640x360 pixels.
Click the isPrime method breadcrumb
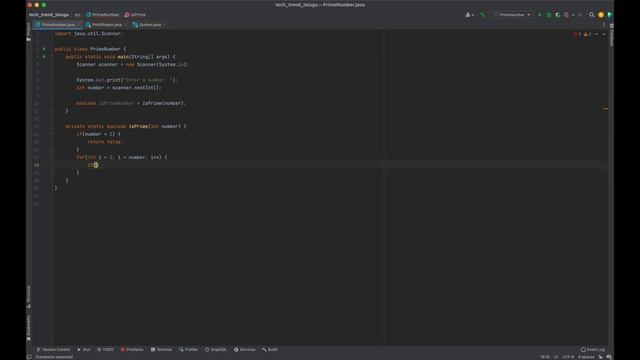click(x=135, y=15)
